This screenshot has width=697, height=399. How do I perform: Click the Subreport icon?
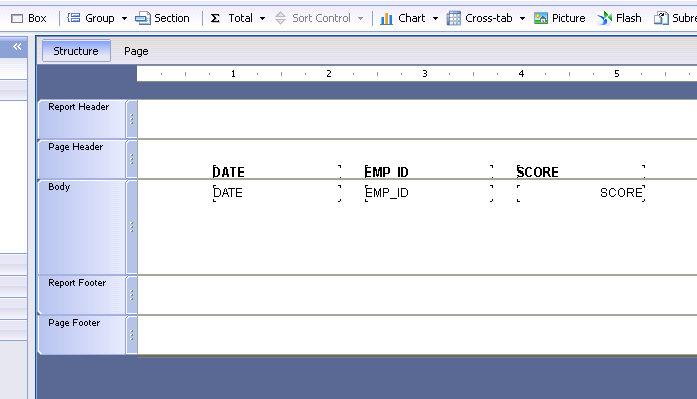(661, 18)
